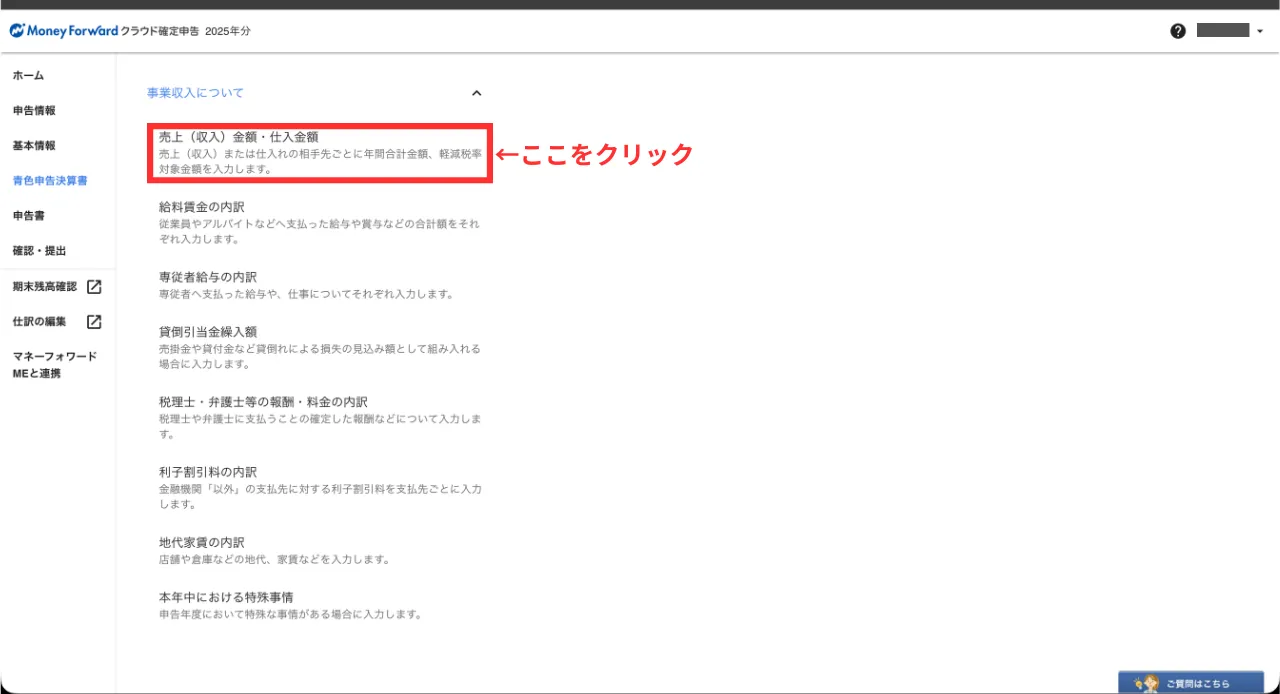Select 専従者給与の内訳 item
Viewport: 1280px width, 694px height.
coord(208,277)
